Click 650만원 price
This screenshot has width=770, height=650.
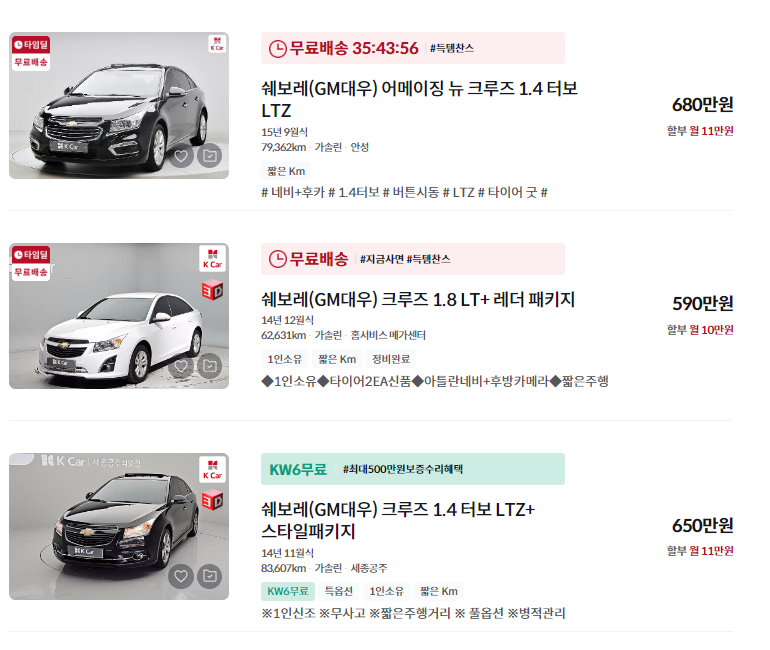pyautogui.click(x=702, y=525)
